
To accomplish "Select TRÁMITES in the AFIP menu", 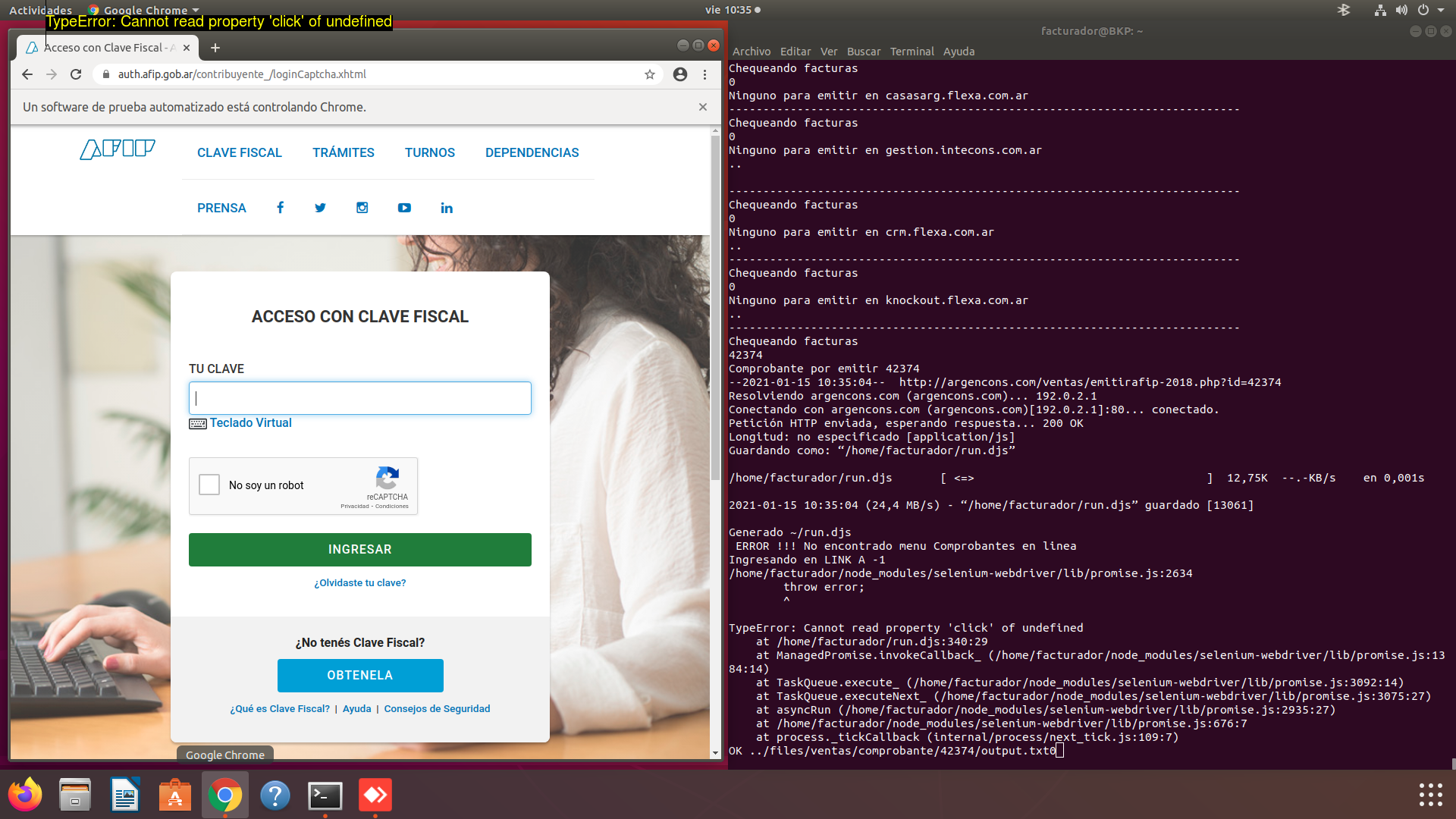I will click(344, 152).
